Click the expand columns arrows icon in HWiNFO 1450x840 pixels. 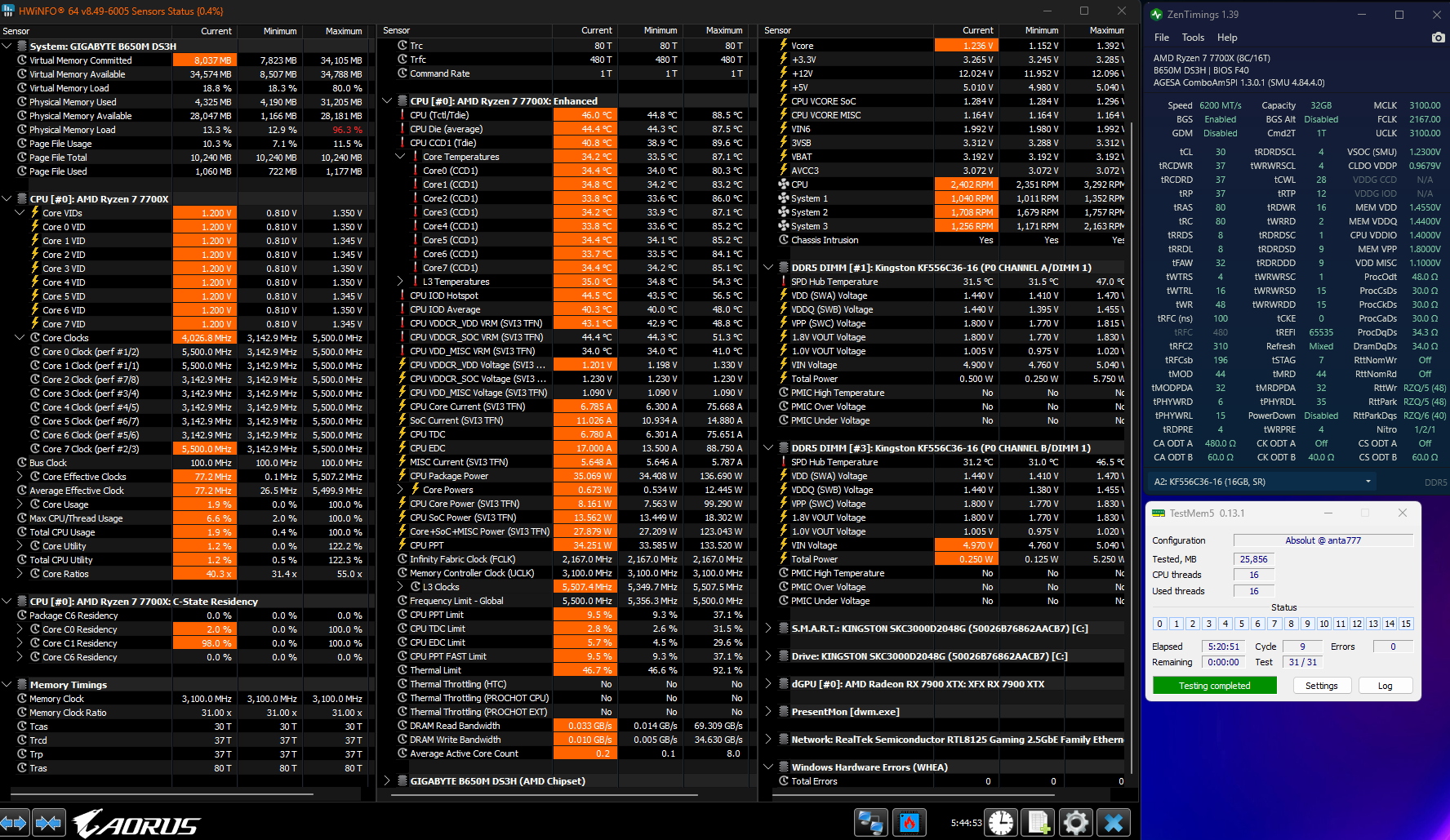click(15, 822)
